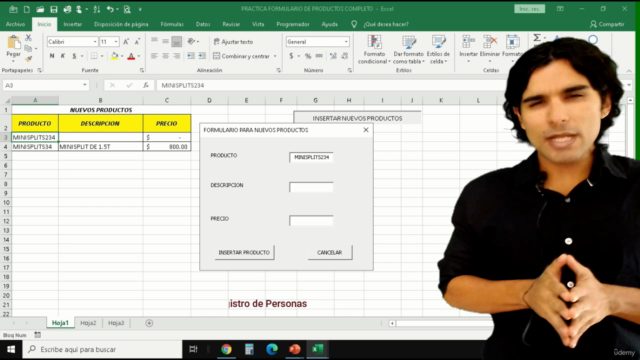The height and width of the screenshot is (360, 640).
Task: Open the font size 11 dropdown
Action: click(x=116, y=42)
